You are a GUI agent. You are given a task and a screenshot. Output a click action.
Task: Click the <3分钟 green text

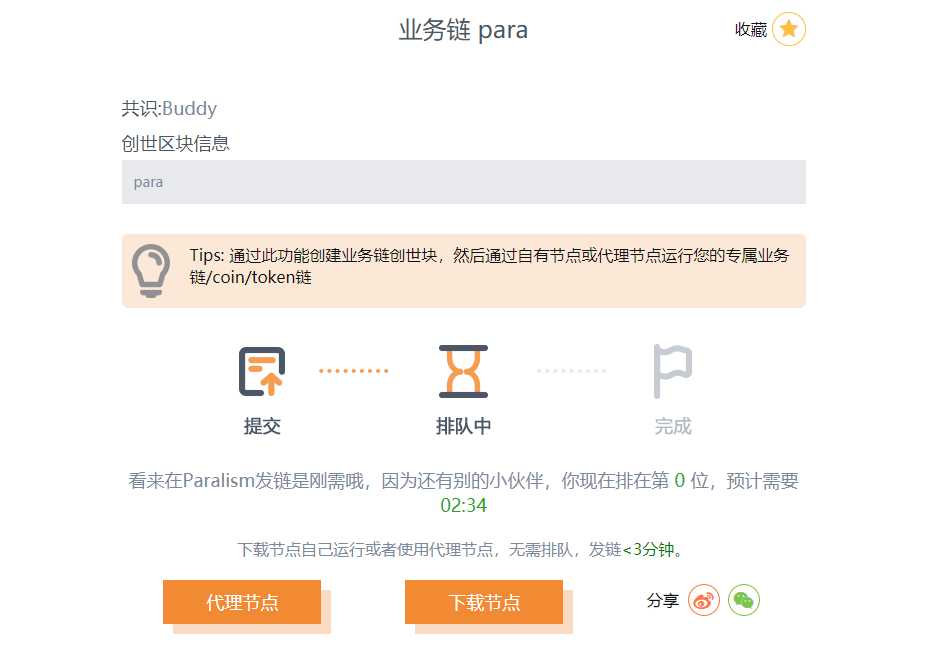pyautogui.click(x=648, y=549)
